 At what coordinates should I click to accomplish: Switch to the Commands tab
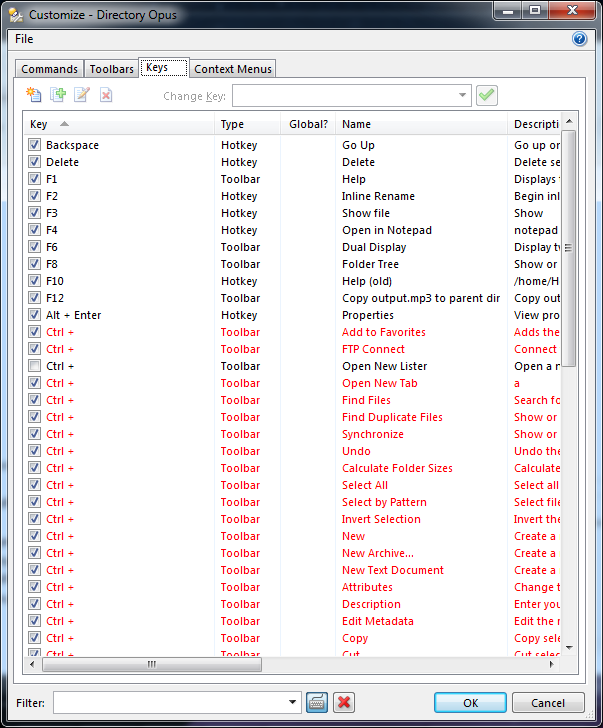click(x=49, y=69)
